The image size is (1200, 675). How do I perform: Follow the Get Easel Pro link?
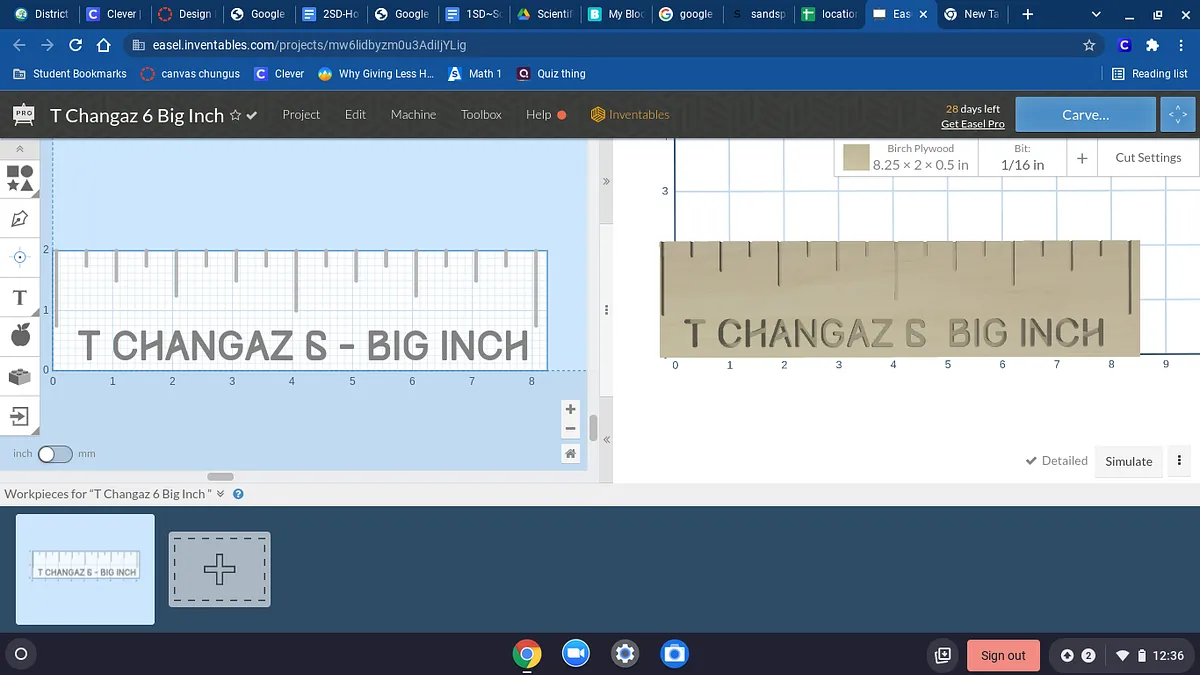pos(972,124)
